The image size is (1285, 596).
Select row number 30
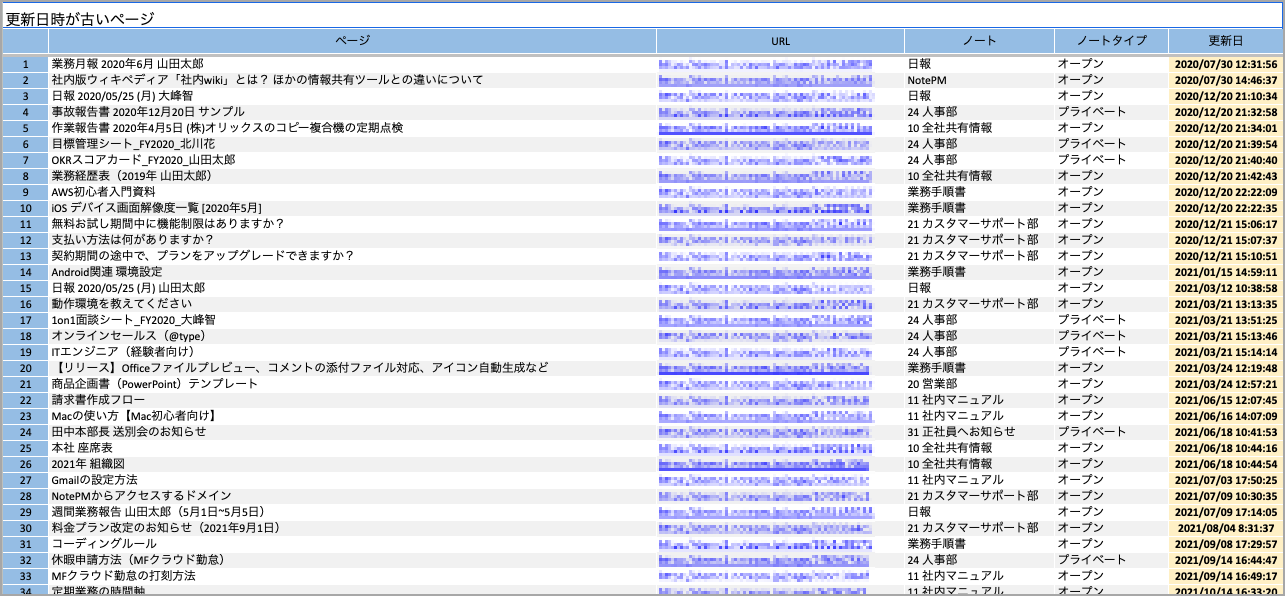pyautogui.click(x=25, y=528)
